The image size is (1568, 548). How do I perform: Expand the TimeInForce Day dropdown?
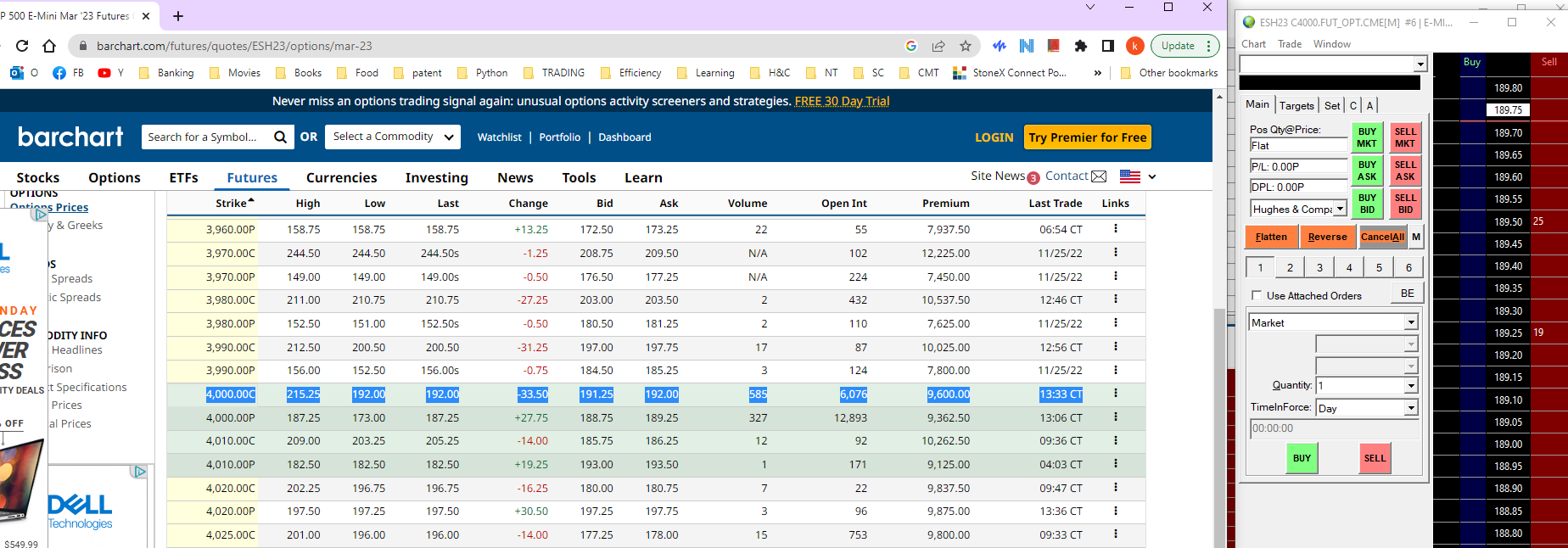(x=1410, y=408)
